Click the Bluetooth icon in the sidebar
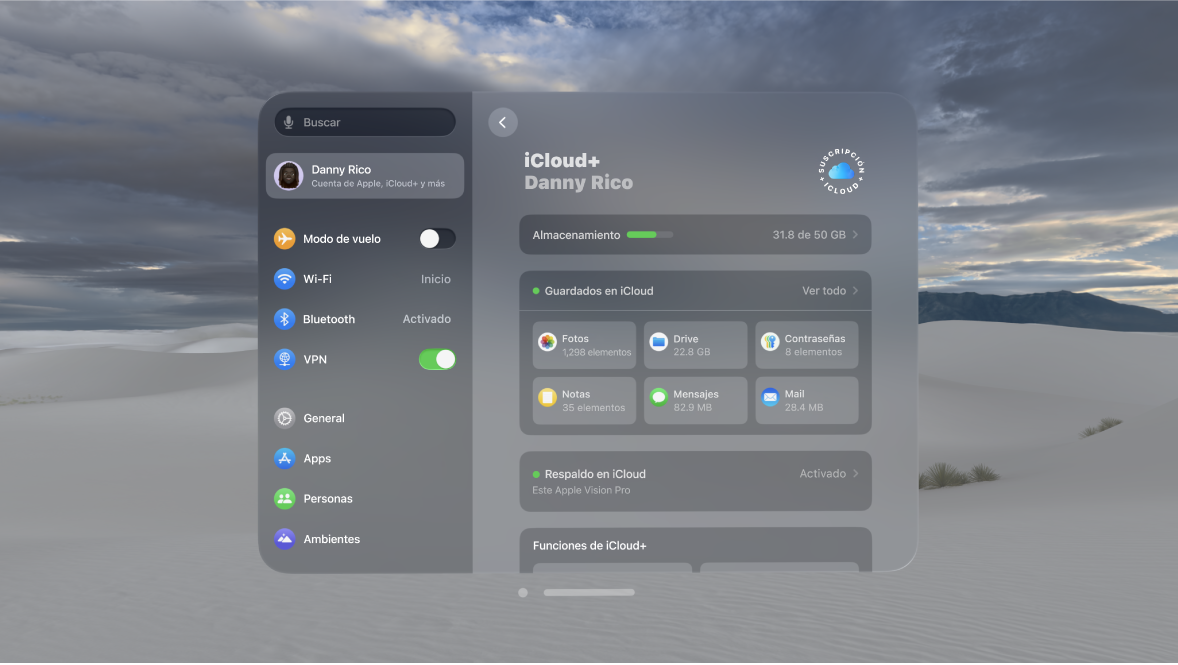 pos(284,319)
